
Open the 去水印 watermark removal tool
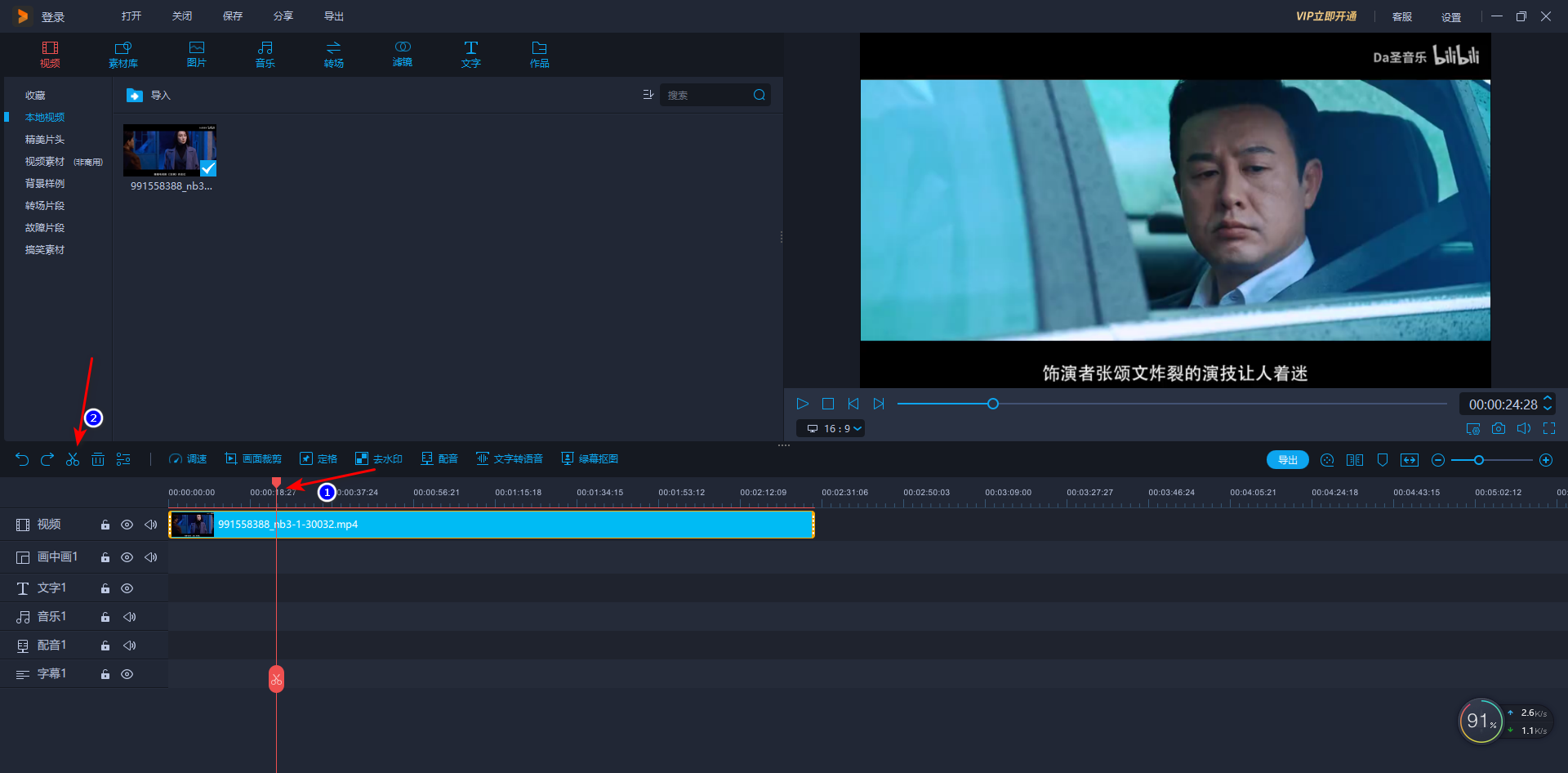click(379, 459)
